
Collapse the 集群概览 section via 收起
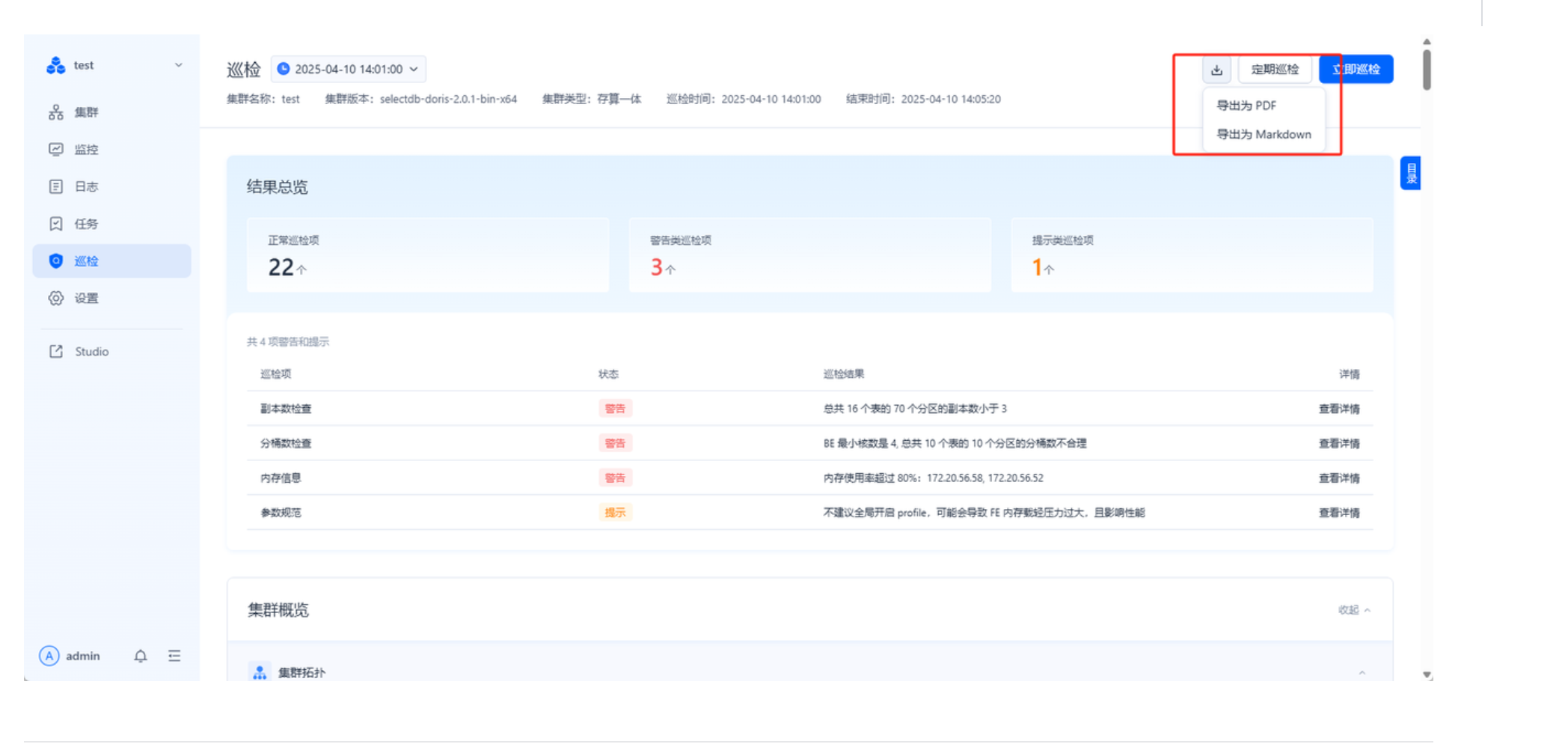[1353, 610]
